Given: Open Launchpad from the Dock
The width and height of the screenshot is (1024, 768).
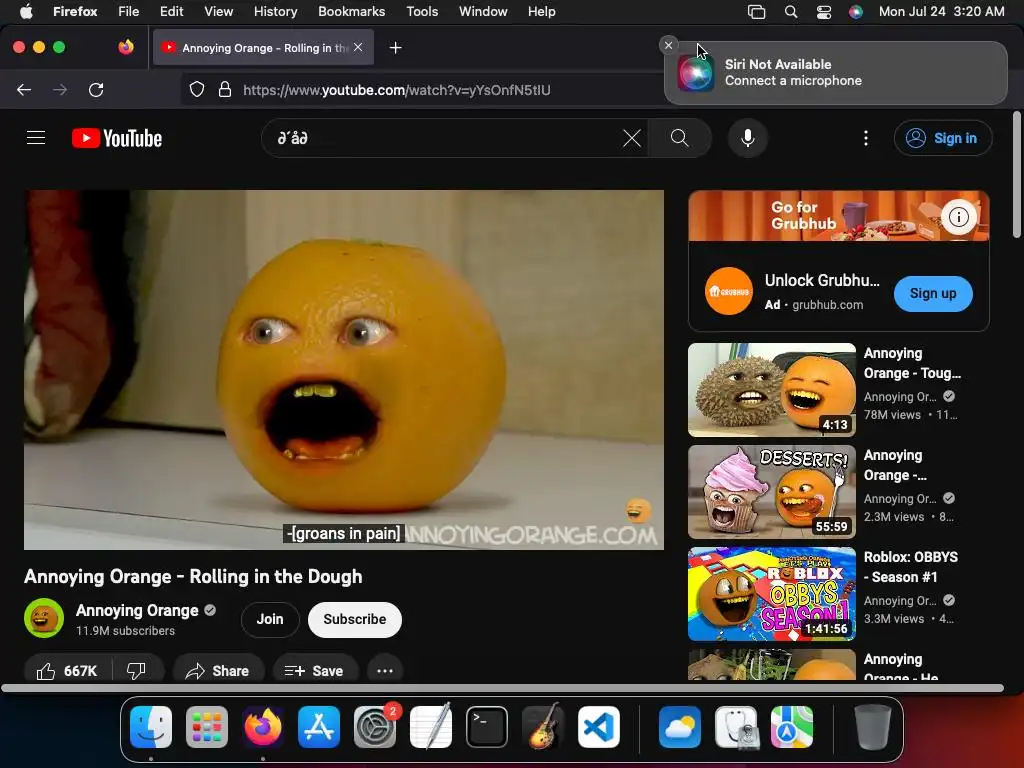Looking at the screenshot, I should (x=207, y=726).
